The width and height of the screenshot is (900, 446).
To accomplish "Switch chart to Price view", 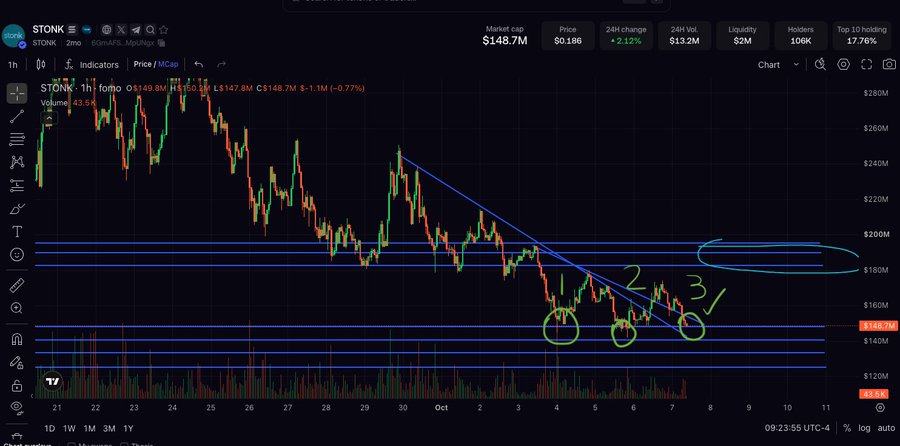I will click(142, 64).
